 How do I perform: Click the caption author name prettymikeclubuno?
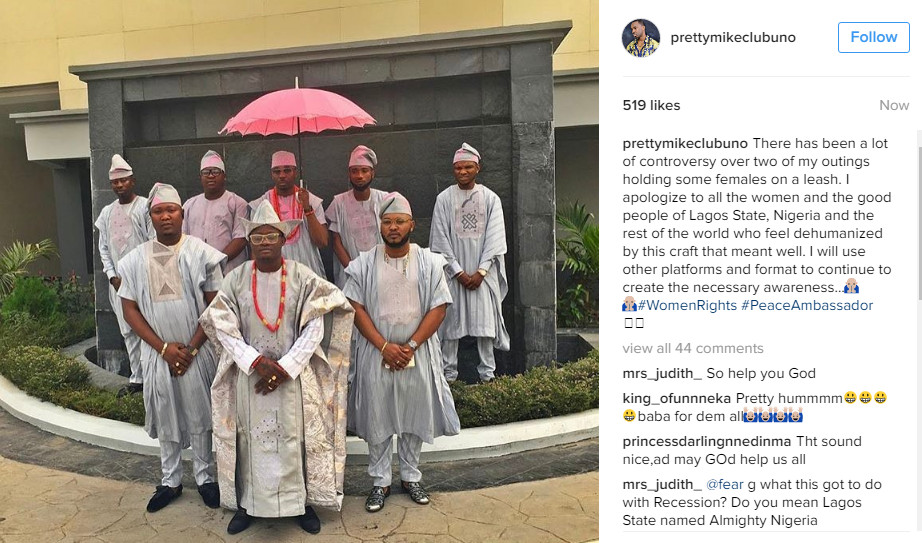pos(685,144)
